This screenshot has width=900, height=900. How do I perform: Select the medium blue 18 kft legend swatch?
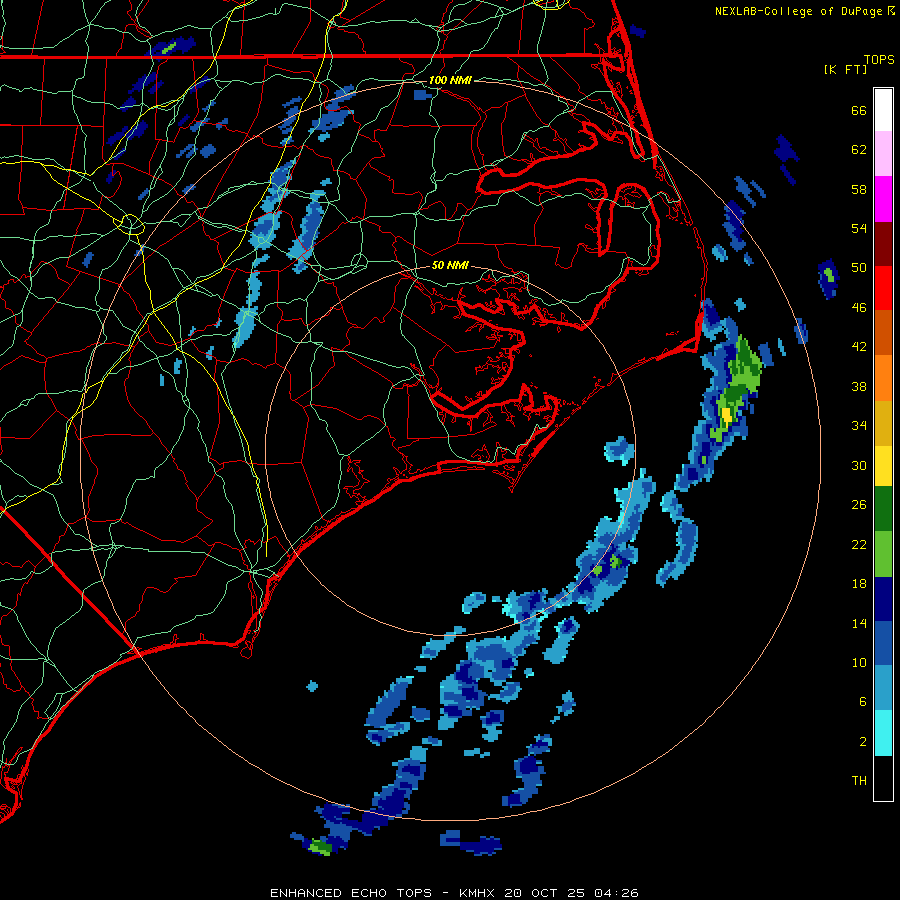click(x=883, y=643)
